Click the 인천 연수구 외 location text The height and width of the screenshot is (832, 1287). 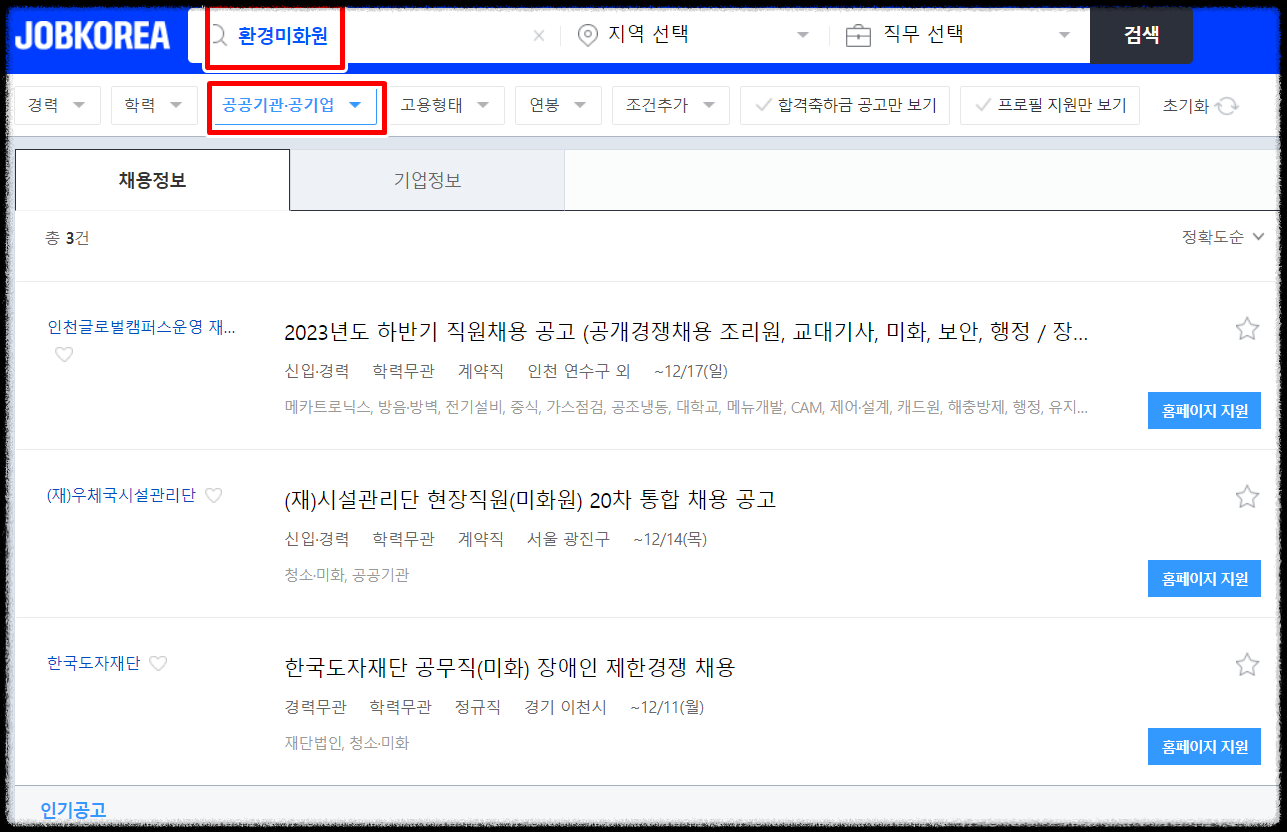(x=579, y=371)
